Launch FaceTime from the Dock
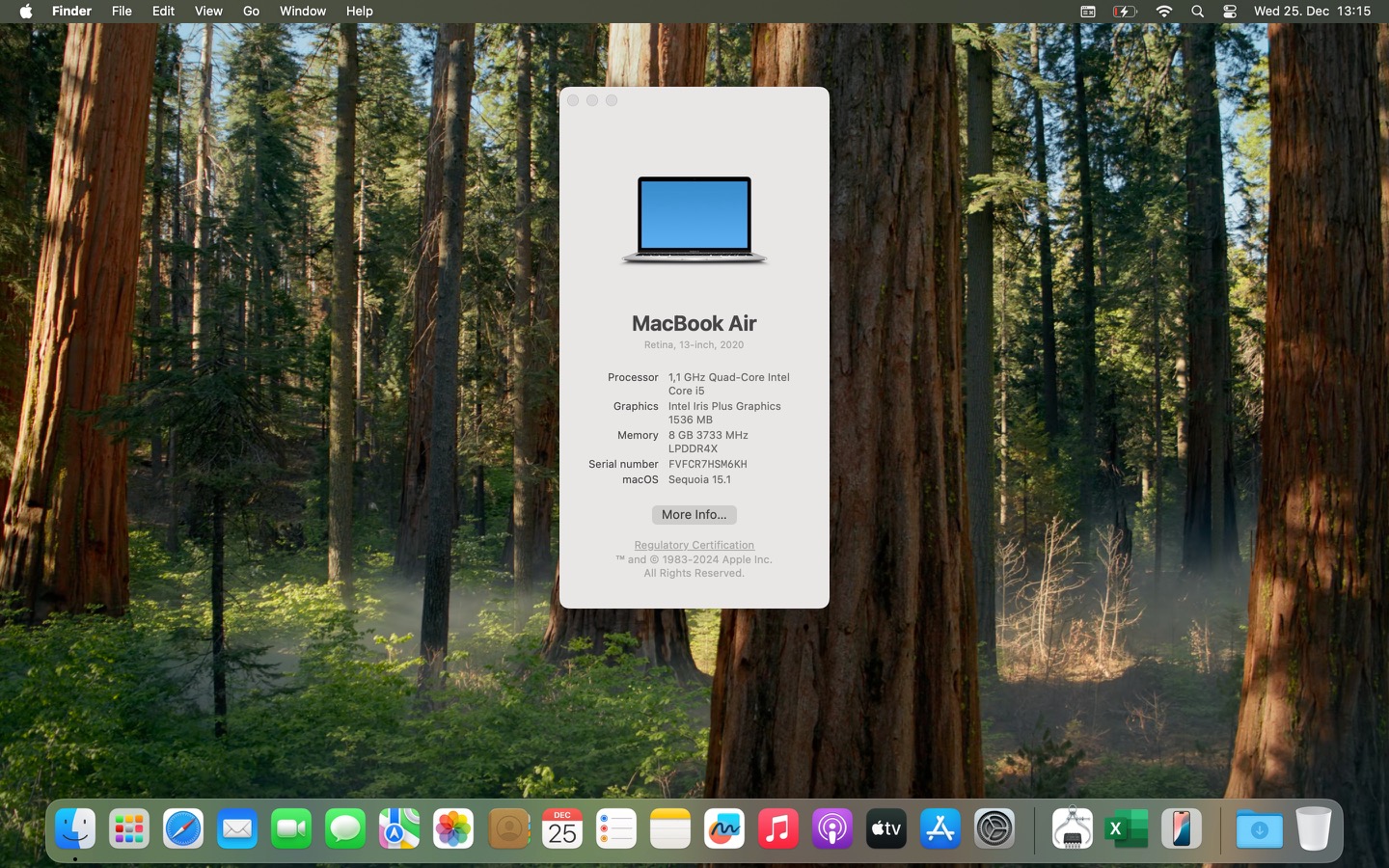This screenshot has height=868, width=1389. (291, 828)
